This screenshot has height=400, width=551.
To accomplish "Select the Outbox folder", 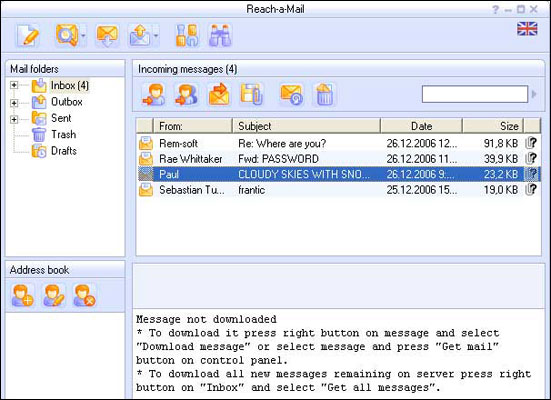I will click(x=67, y=102).
